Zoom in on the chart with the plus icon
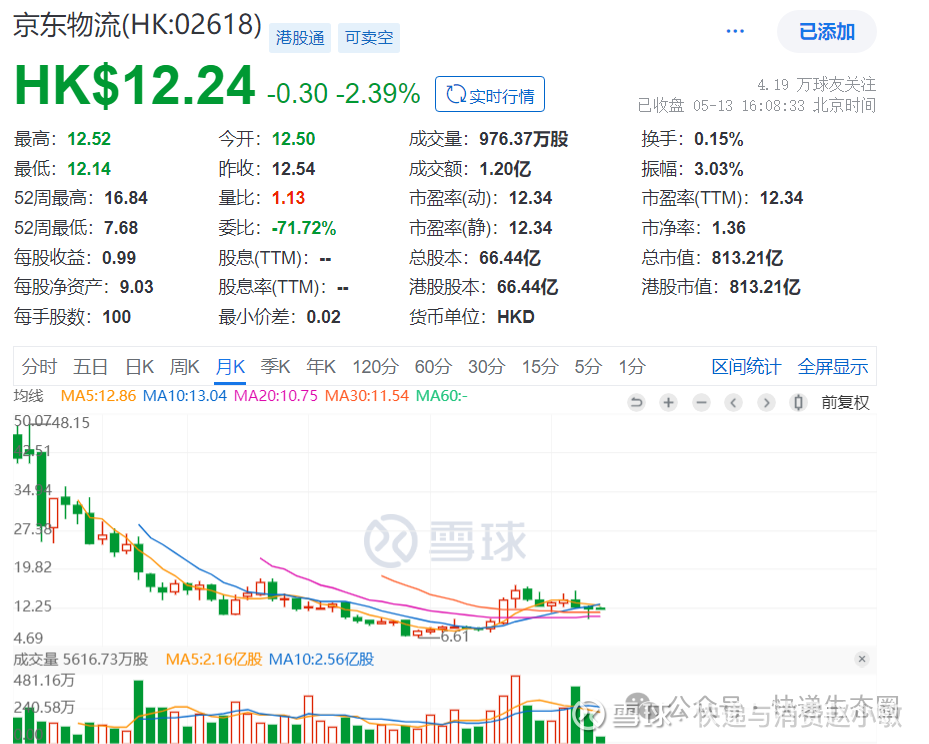This screenshot has height=744, width=929. pyautogui.click(x=667, y=402)
